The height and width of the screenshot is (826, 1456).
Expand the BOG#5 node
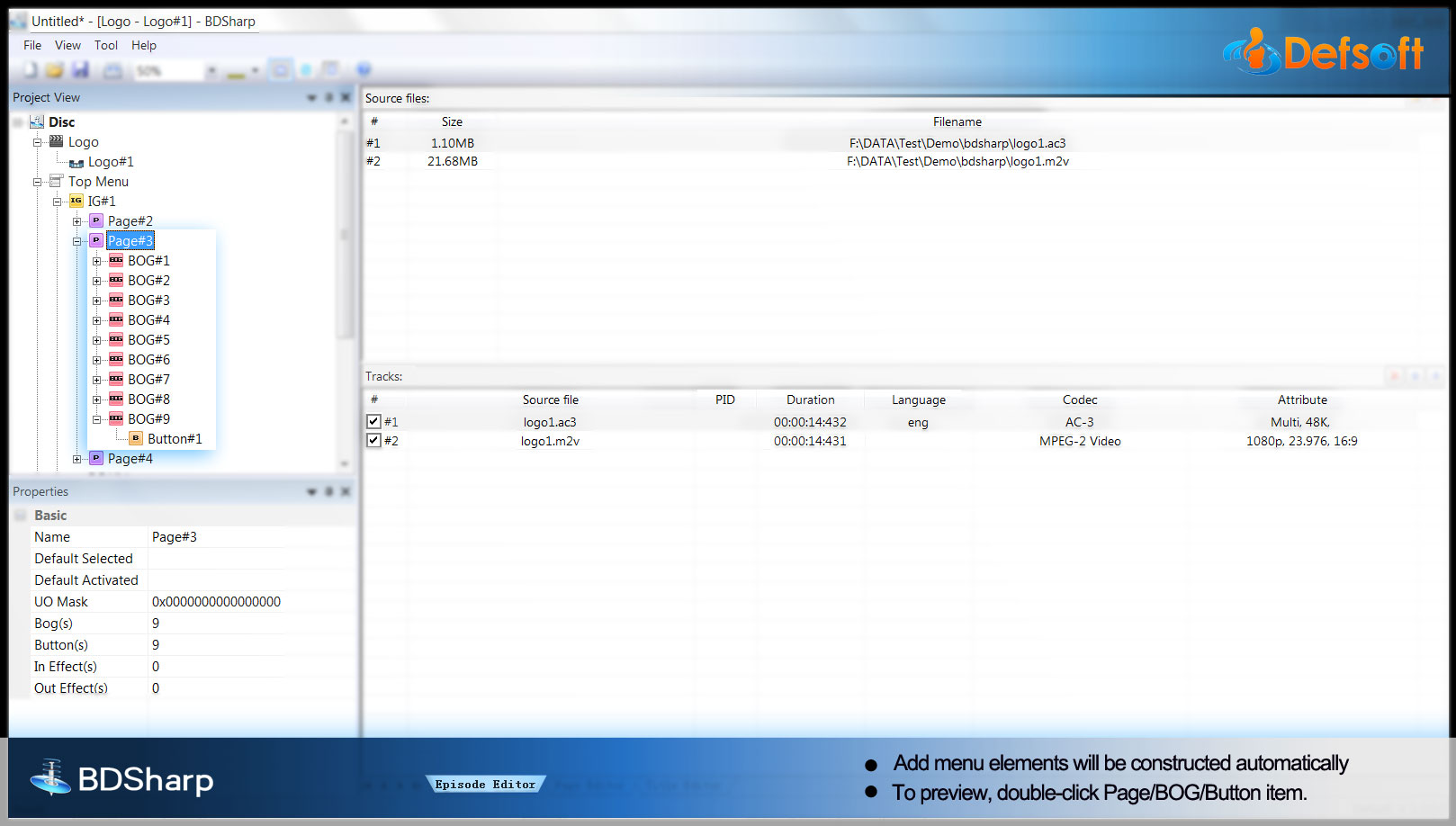[x=96, y=340]
